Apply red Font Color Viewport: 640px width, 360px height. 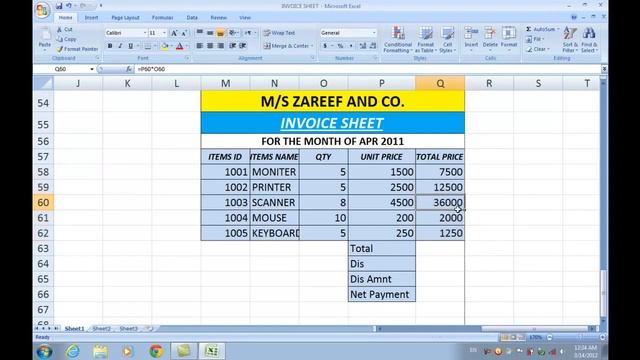coord(180,46)
